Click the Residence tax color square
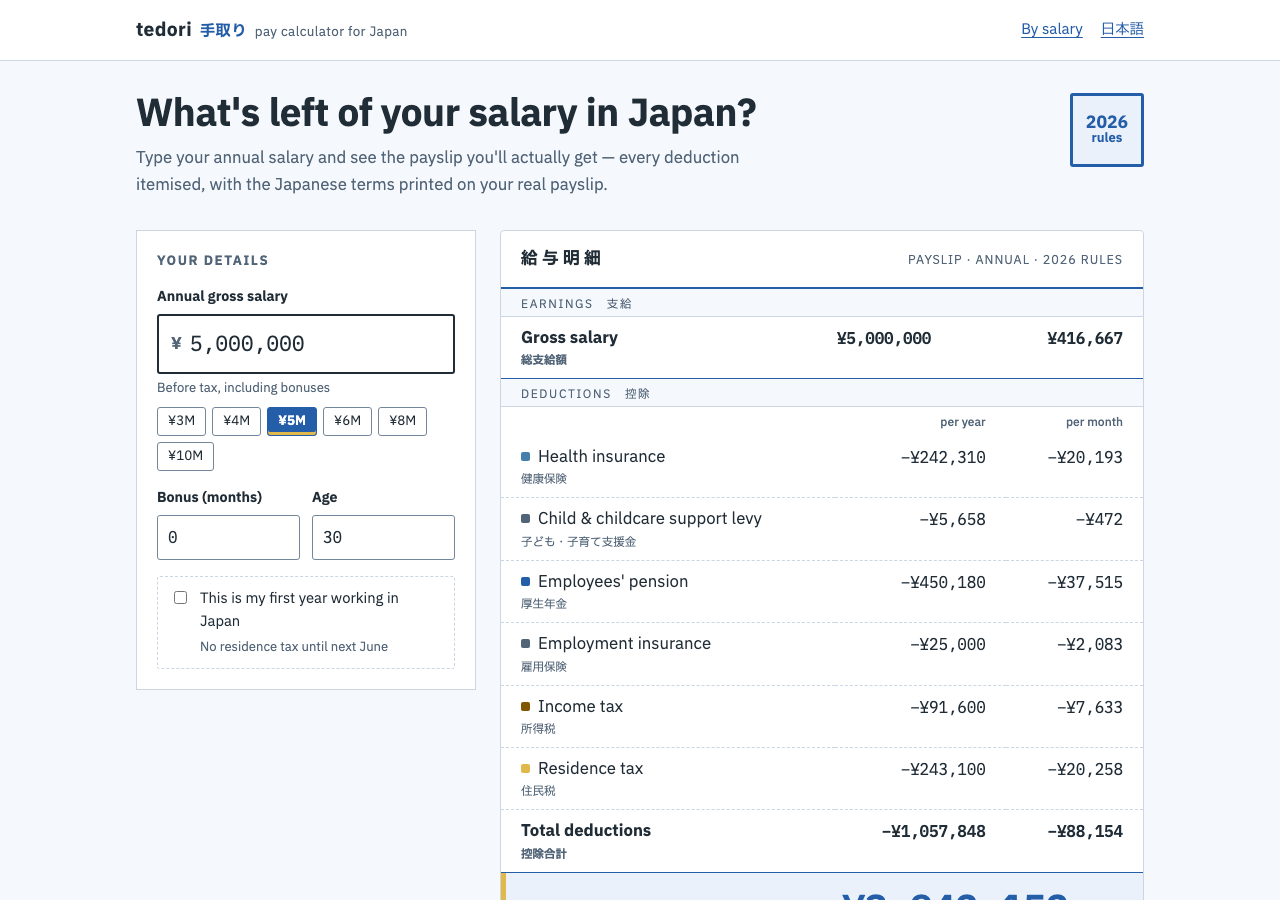 (526, 769)
